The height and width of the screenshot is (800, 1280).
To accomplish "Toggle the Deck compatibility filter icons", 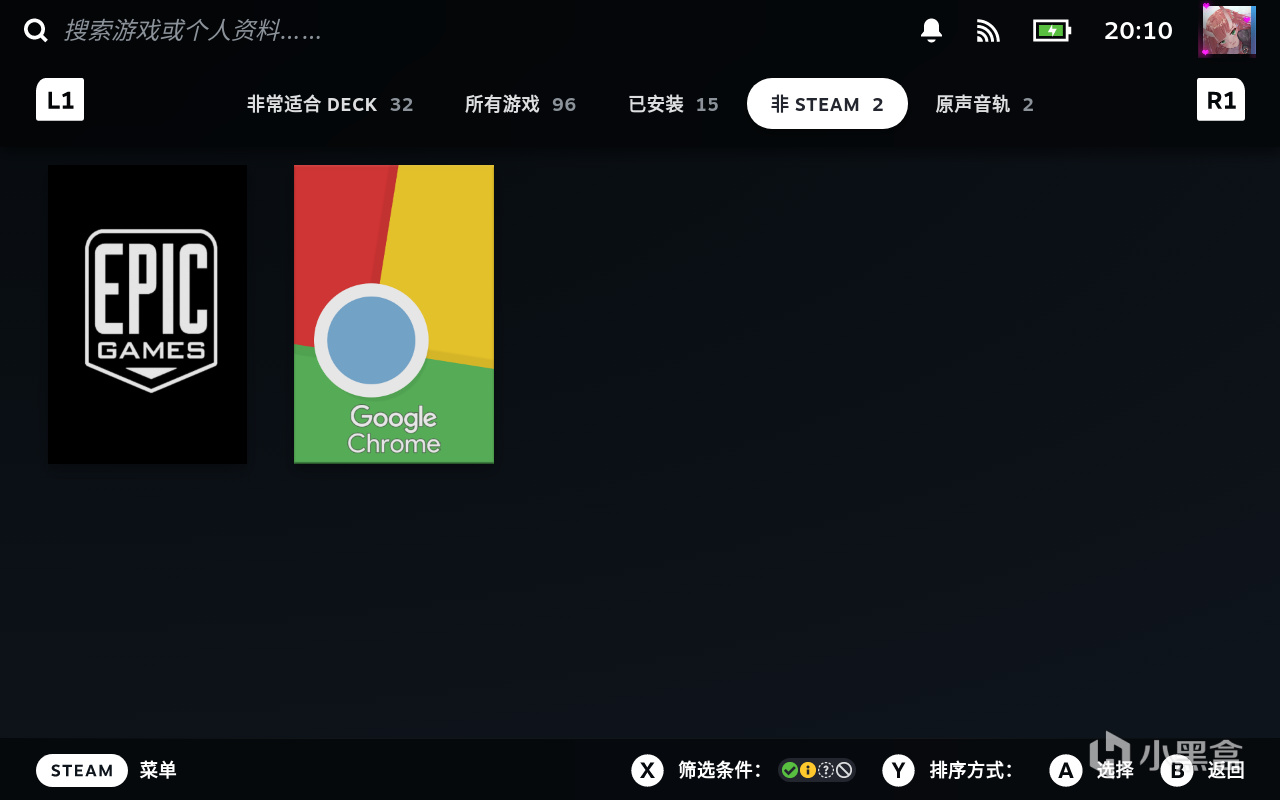I will [x=817, y=770].
